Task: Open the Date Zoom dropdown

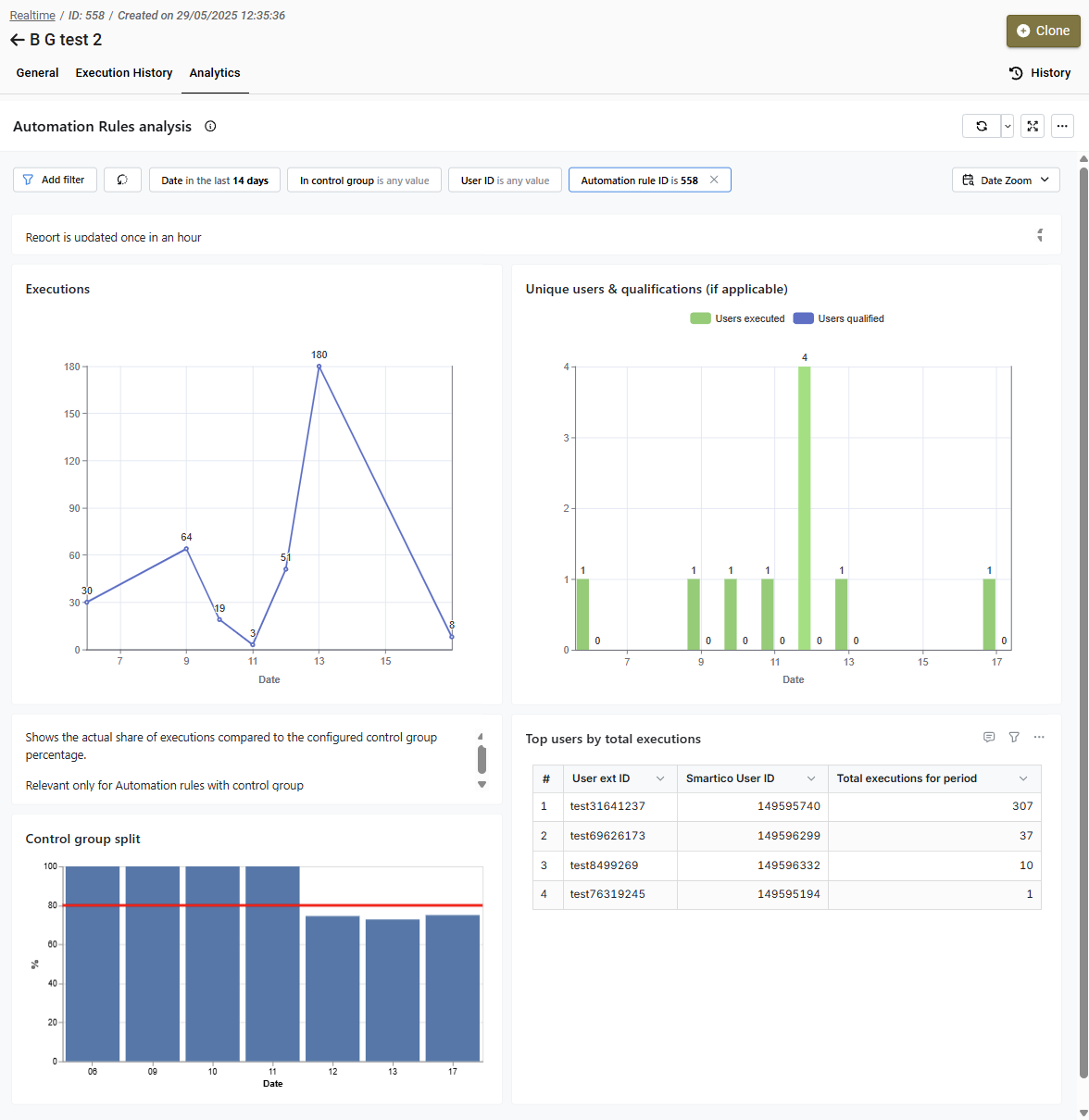Action: pyautogui.click(x=1006, y=180)
